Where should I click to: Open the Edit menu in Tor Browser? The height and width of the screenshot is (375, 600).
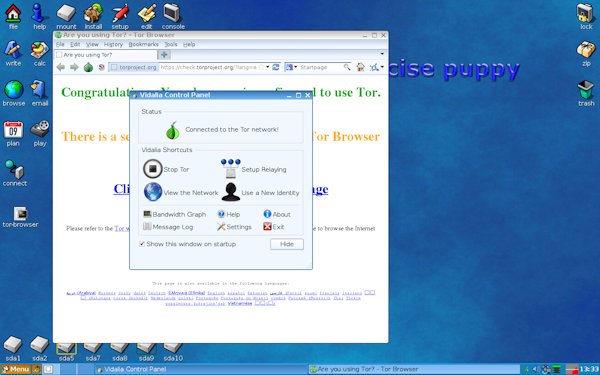75,44
